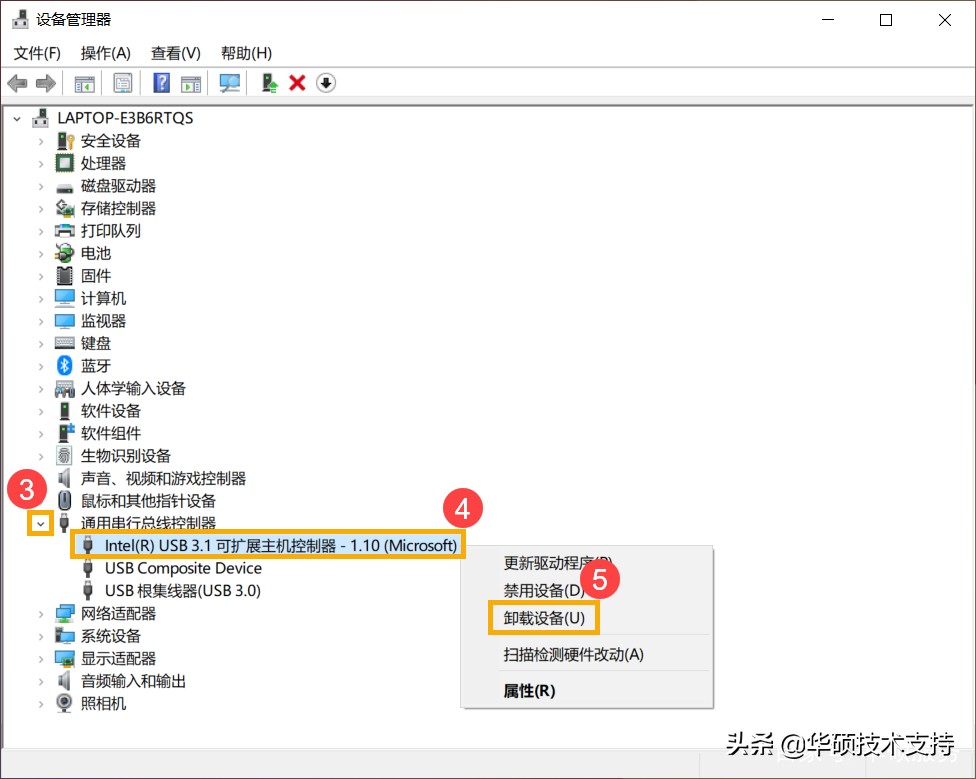Click the Back navigation arrow icon

(x=17, y=83)
